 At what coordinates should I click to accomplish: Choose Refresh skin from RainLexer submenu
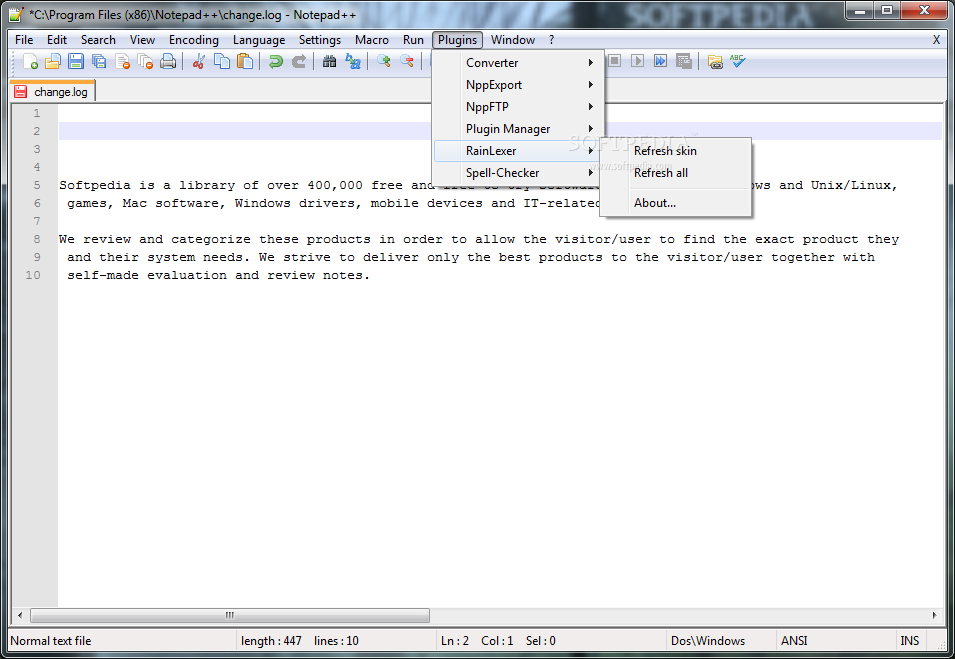675,151
